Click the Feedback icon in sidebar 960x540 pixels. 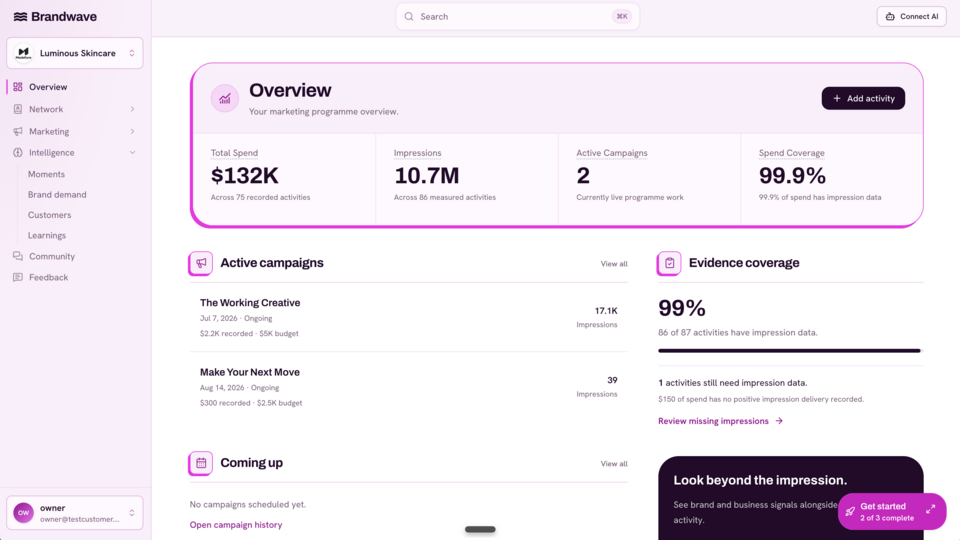pyautogui.click(x=18, y=277)
